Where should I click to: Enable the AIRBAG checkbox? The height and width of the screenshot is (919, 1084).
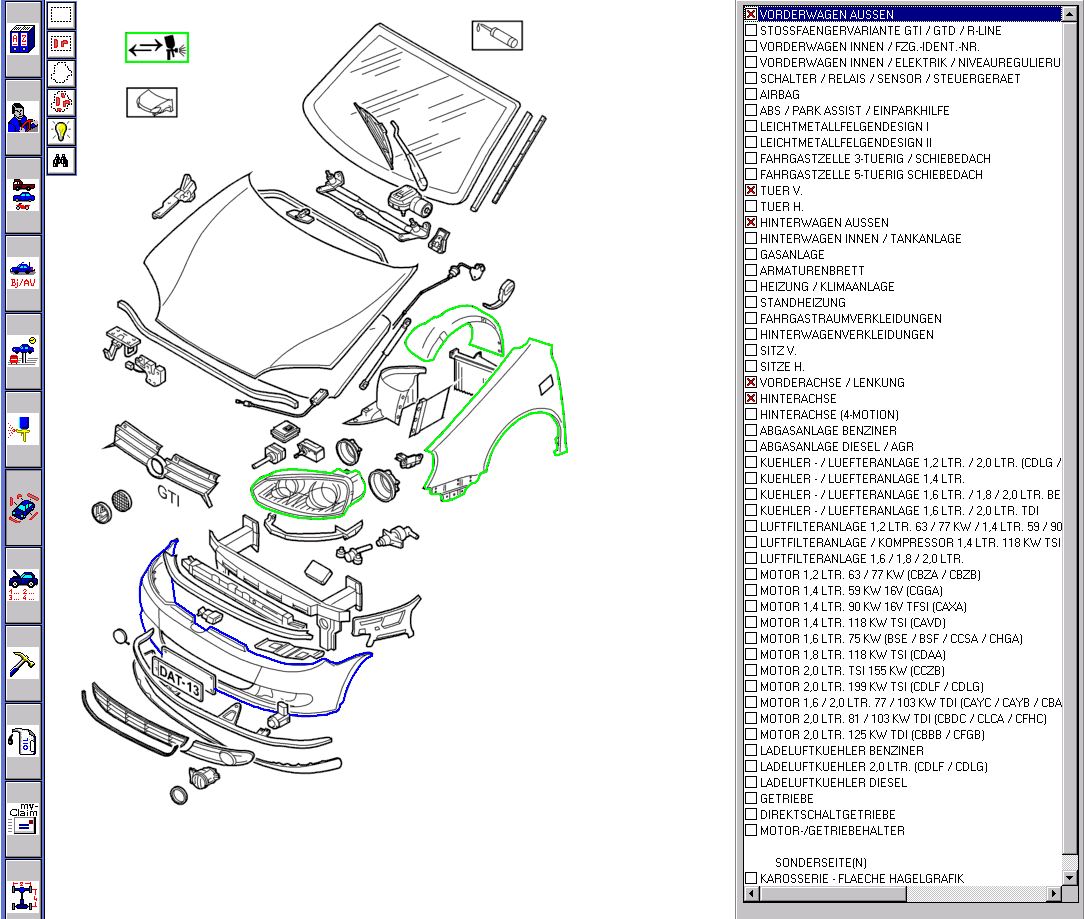coord(751,95)
